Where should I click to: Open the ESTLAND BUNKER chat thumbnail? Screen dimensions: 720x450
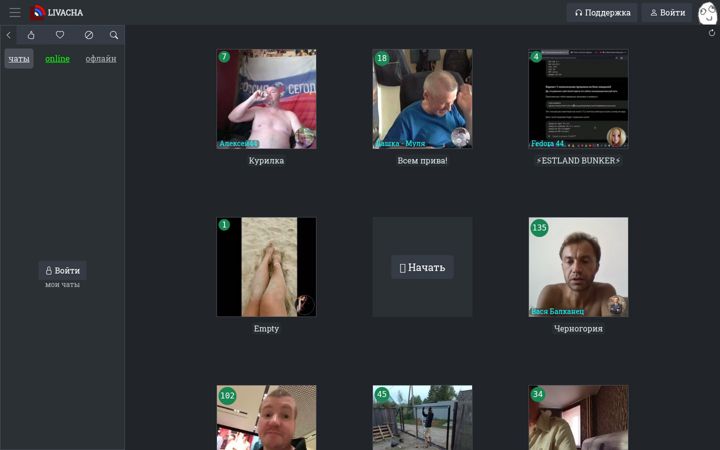pyautogui.click(x=579, y=99)
